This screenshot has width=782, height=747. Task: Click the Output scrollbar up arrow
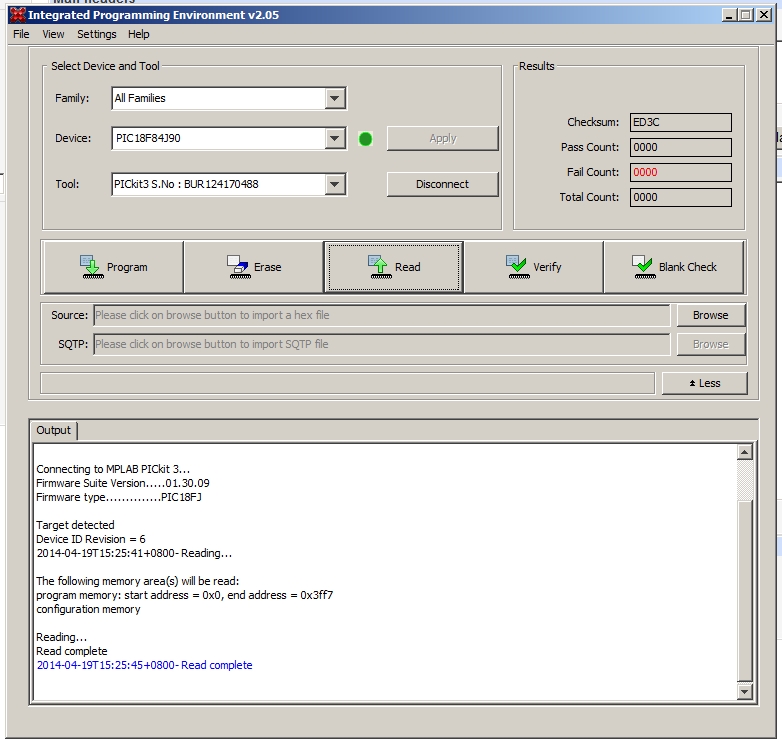(x=745, y=452)
